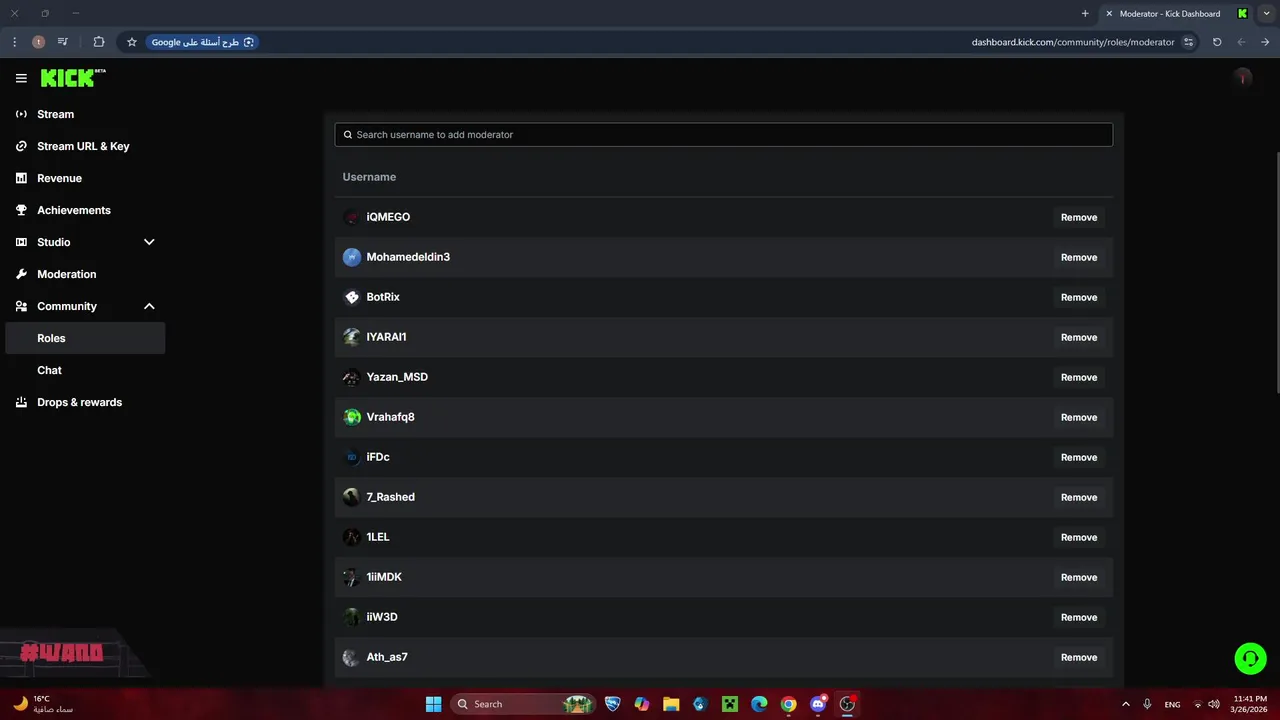Click the Moderation wrench icon

click(21, 274)
